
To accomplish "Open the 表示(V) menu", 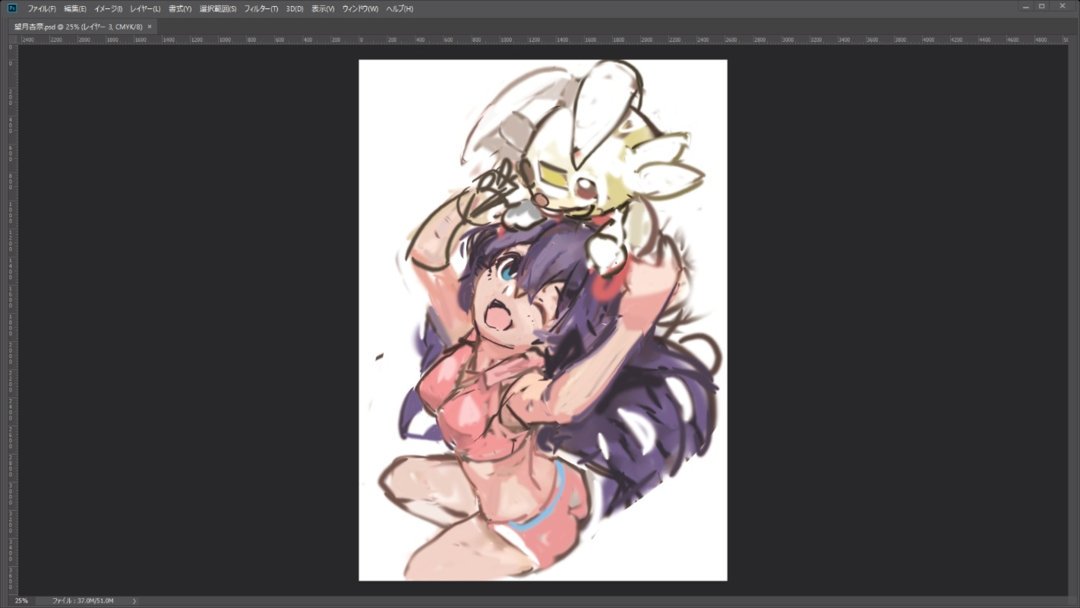I will click(x=323, y=9).
